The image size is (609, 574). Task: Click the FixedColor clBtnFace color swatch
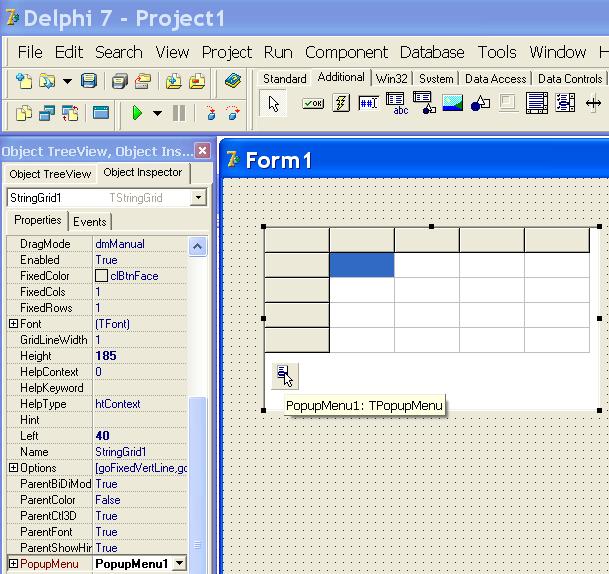(x=101, y=276)
